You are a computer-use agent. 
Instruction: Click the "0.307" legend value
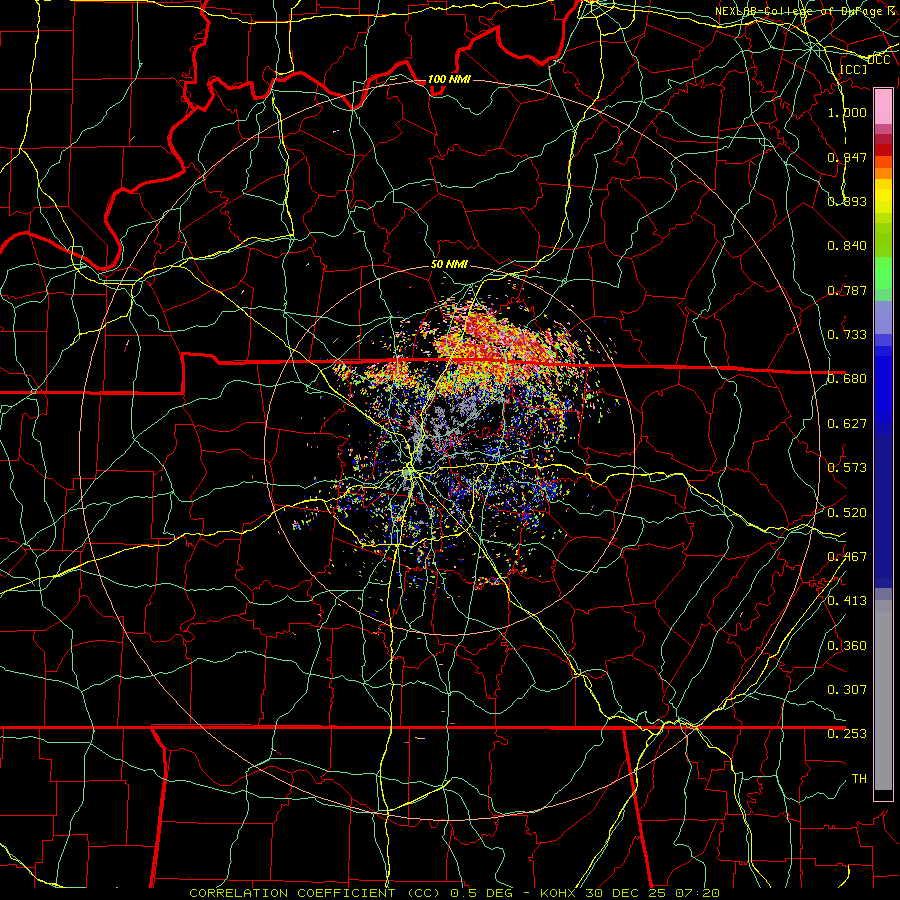pyautogui.click(x=847, y=689)
